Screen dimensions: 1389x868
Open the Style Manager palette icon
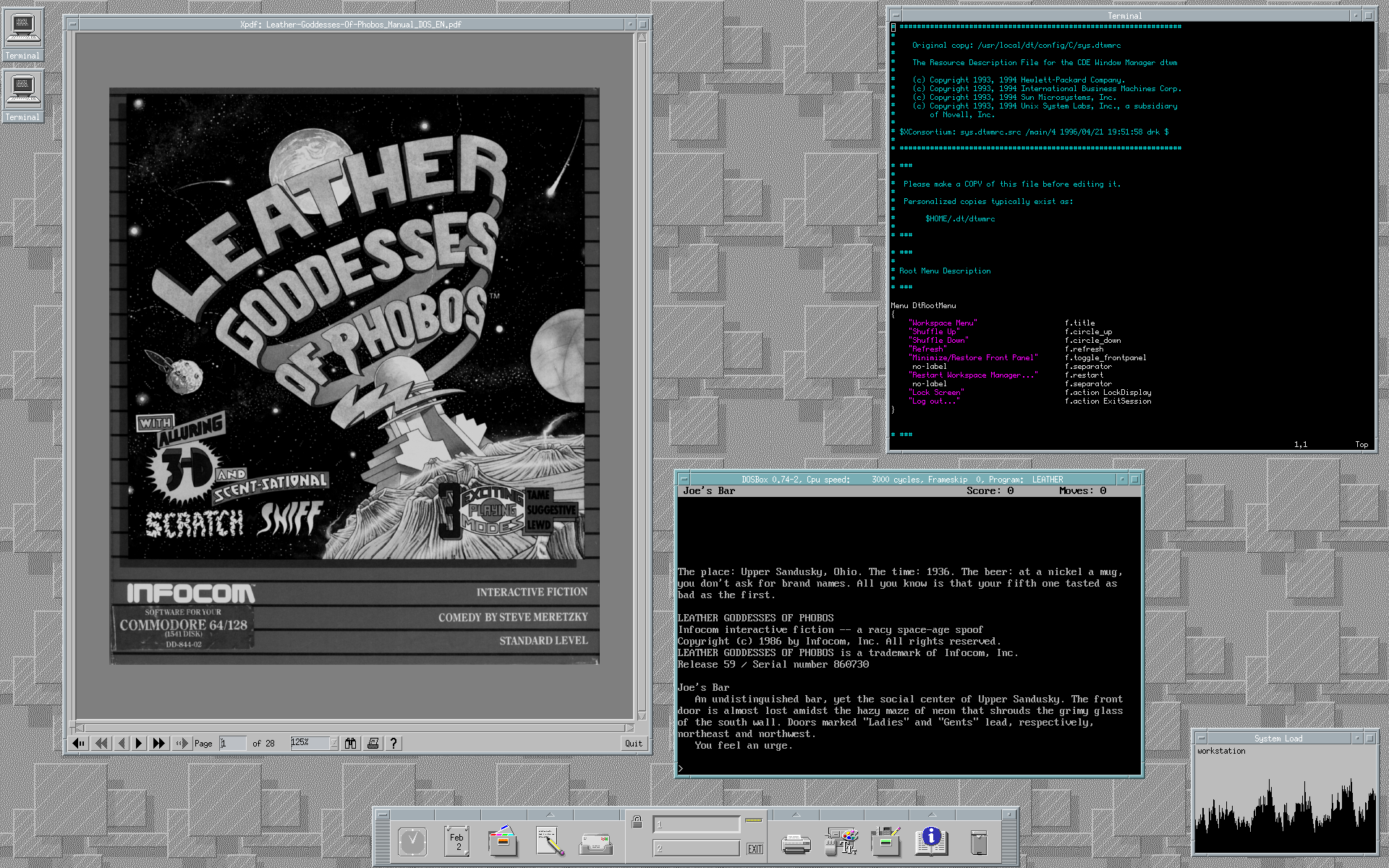coord(841,842)
